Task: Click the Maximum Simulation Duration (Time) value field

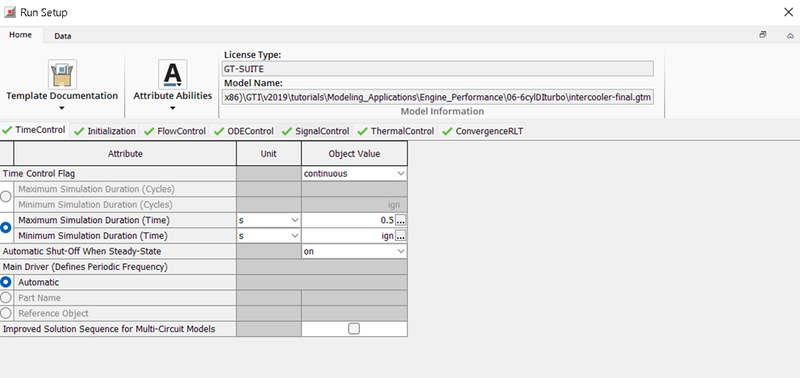Action: pyautogui.click(x=348, y=220)
